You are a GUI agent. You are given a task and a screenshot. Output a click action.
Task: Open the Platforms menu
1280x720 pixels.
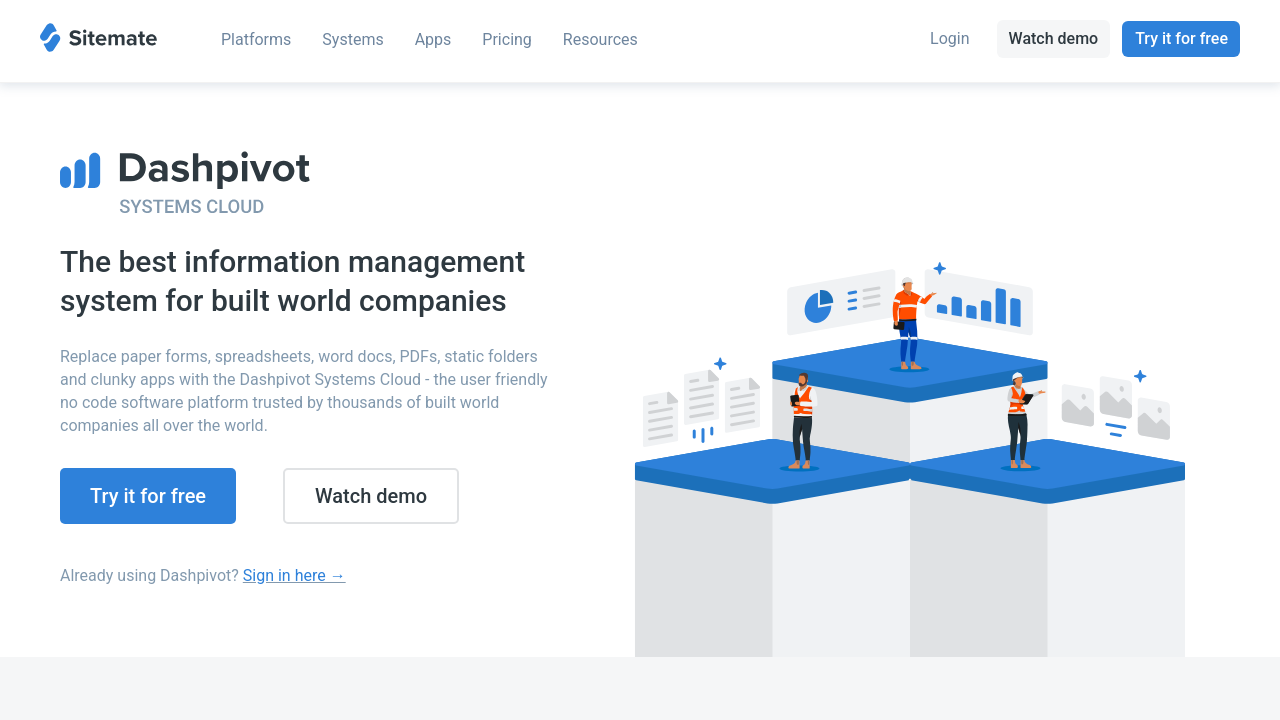click(x=256, y=39)
